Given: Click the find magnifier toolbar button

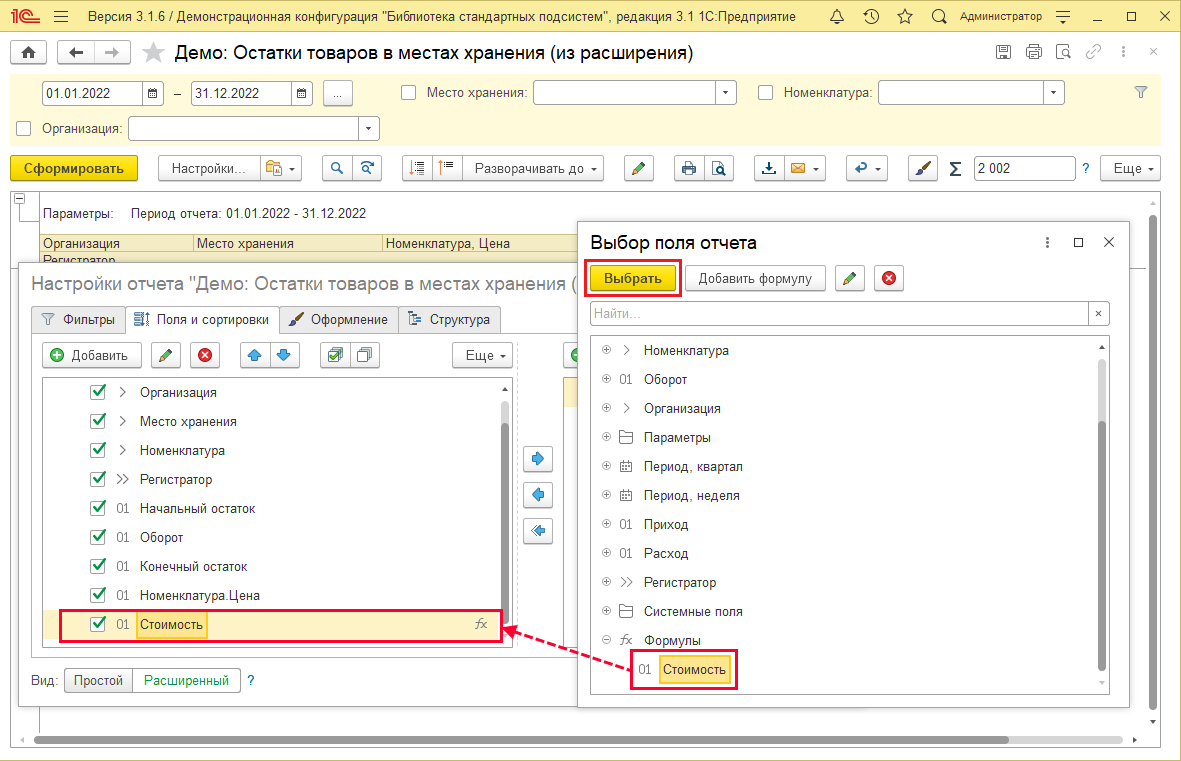Looking at the screenshot, I should tap(337, 168).
